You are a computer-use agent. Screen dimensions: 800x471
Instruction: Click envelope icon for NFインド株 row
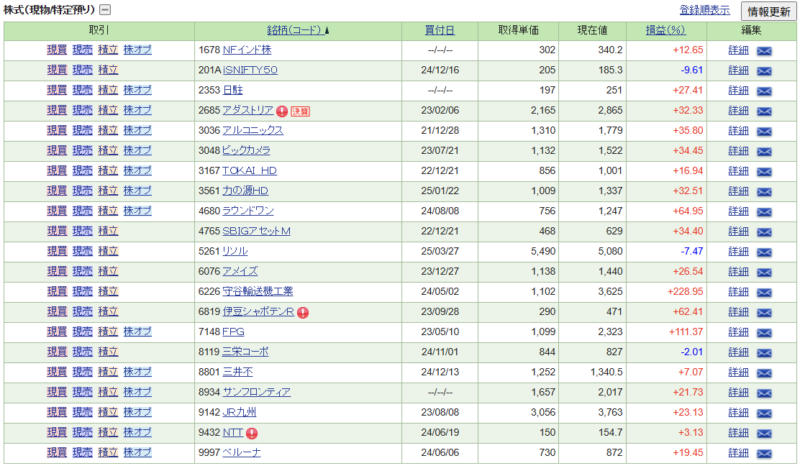[764, 51]
